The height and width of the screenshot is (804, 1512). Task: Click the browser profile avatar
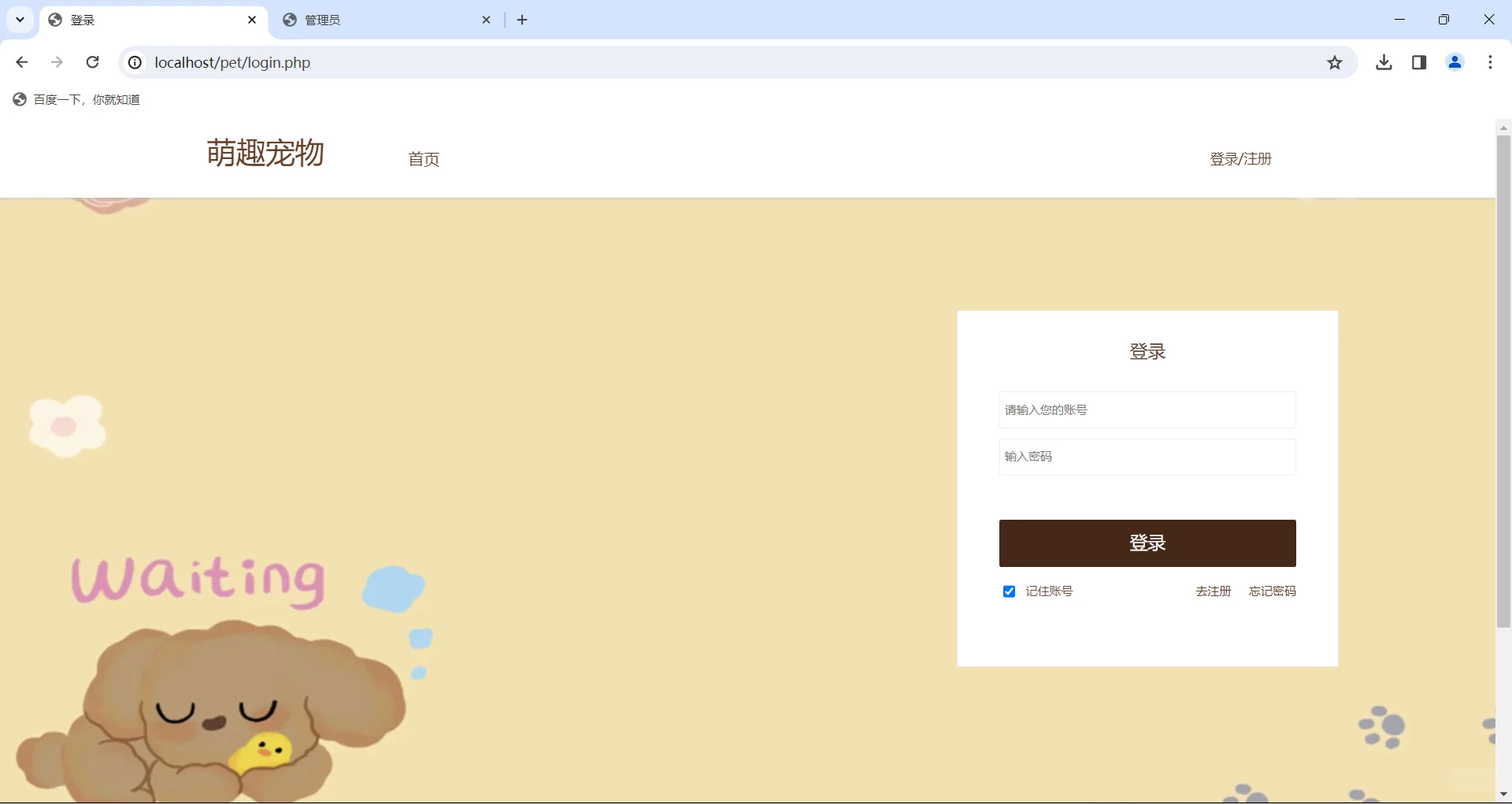(1455, 62)
